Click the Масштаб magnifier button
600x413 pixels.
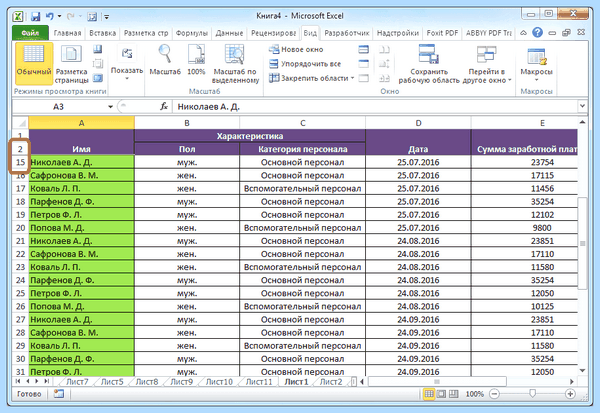coord(165,60)
